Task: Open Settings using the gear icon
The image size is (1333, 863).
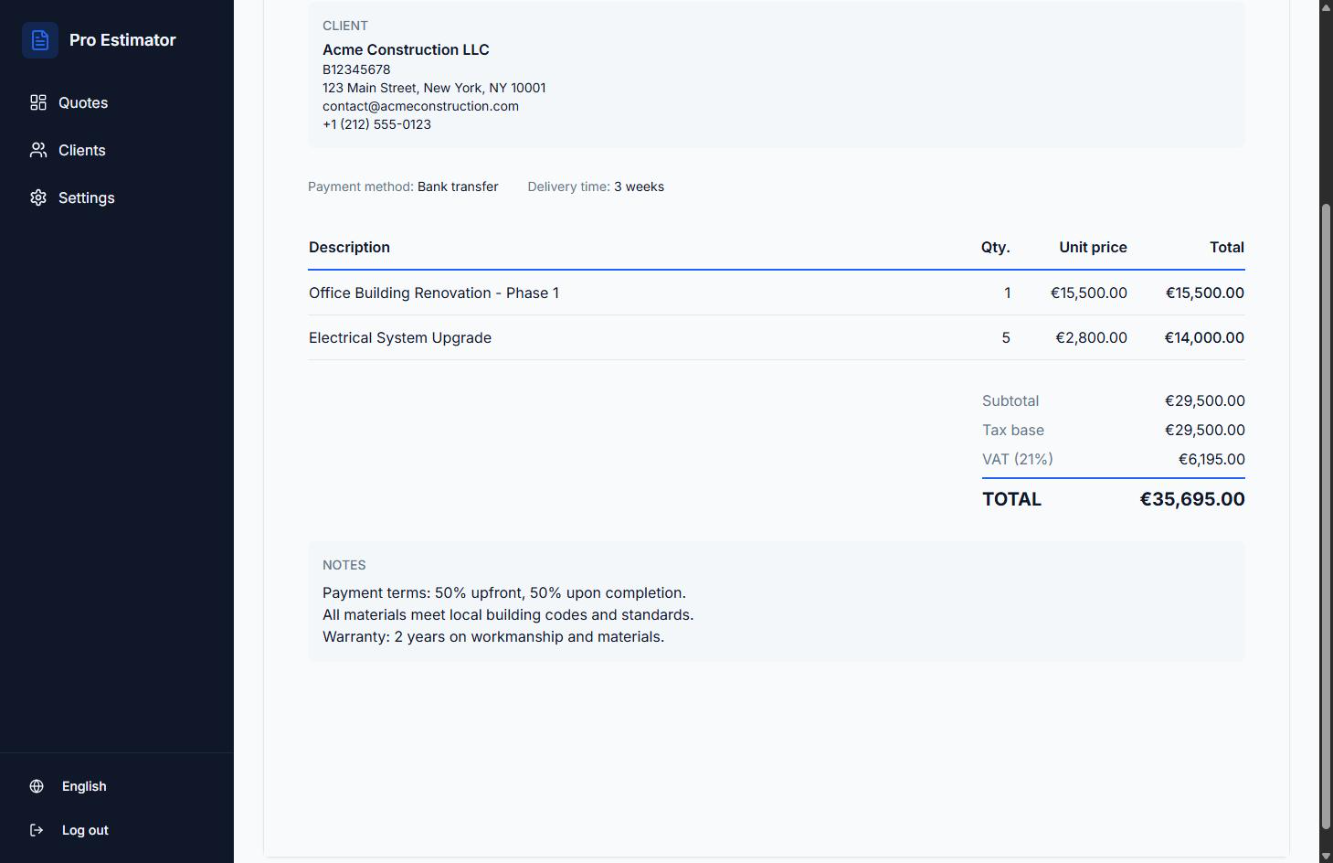Action: pos(38,197)
